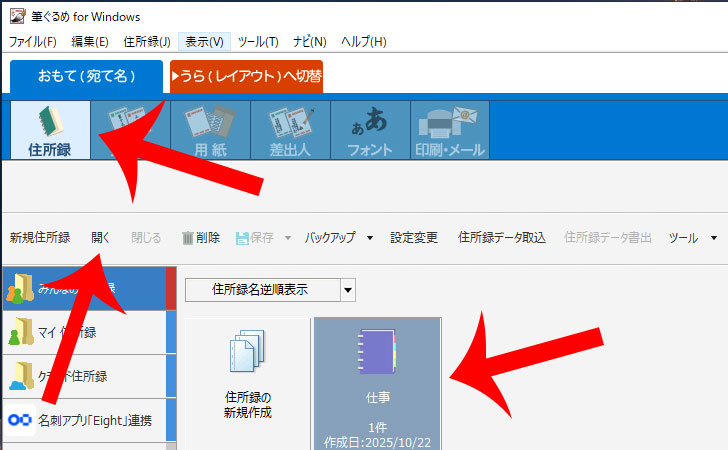
Task: Click the 開く button
Action: click(x=101, y=238)
